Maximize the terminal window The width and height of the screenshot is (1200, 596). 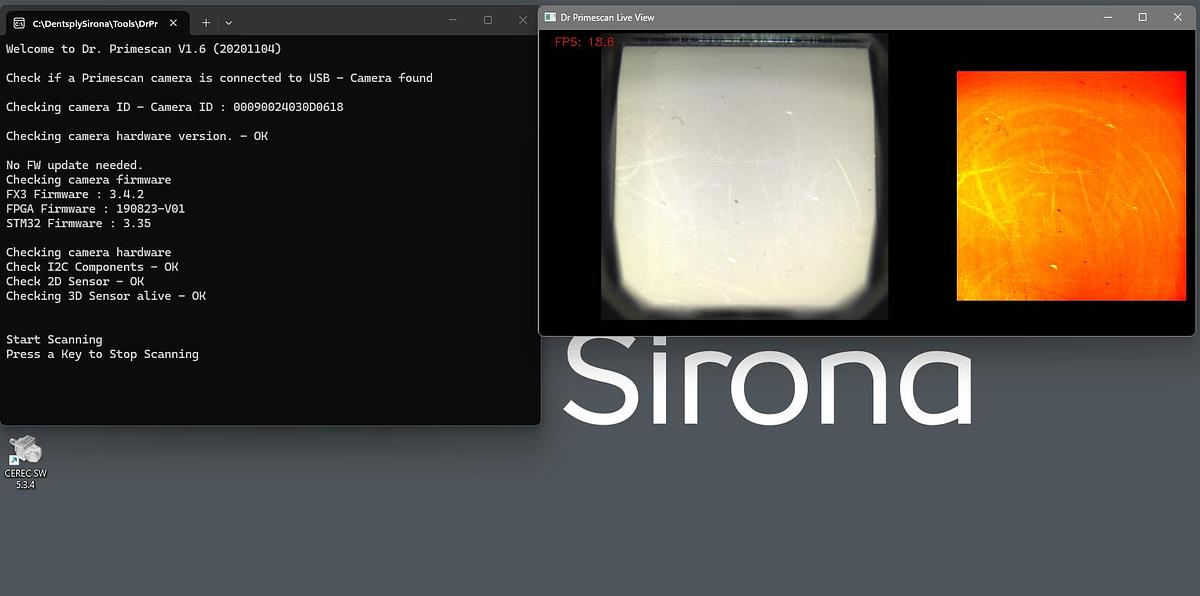click(488, 19)
